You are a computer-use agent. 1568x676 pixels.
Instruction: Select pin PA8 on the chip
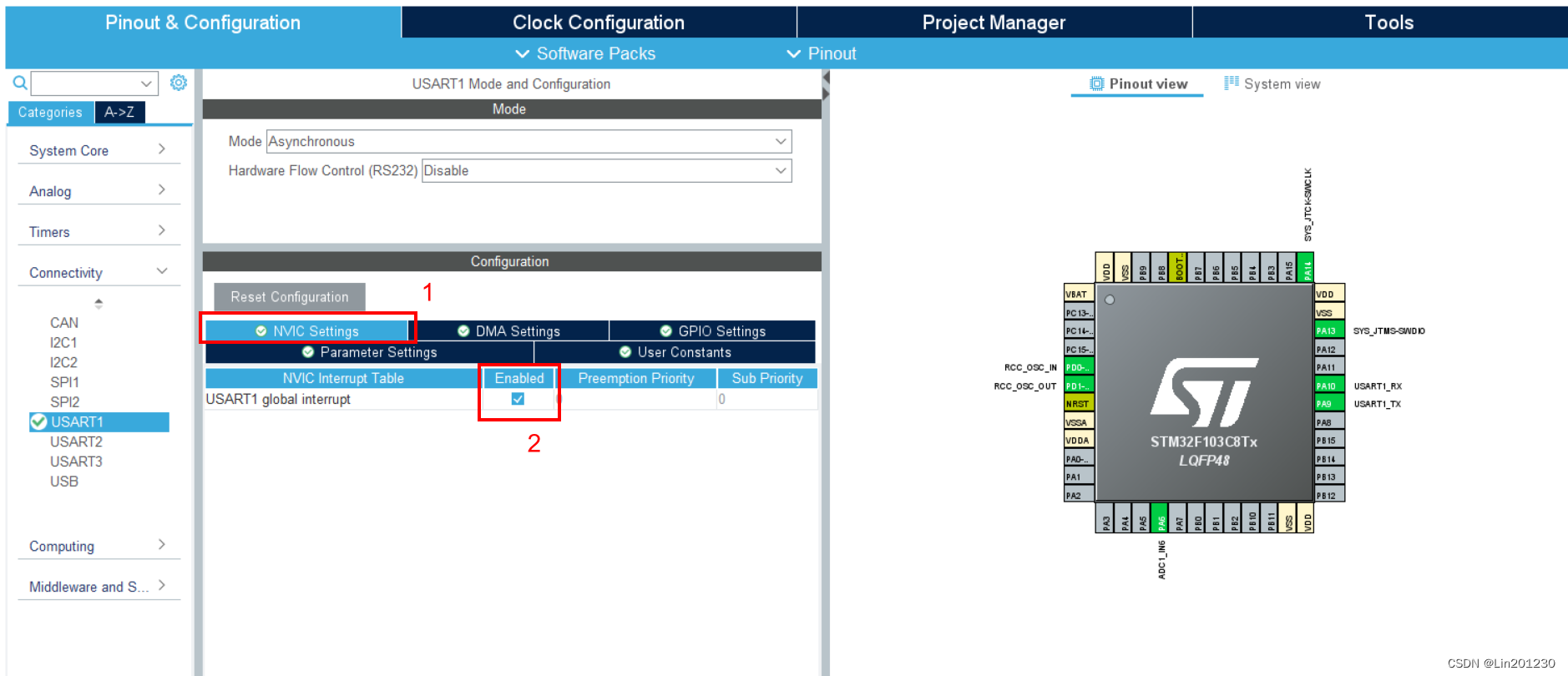1329,422
